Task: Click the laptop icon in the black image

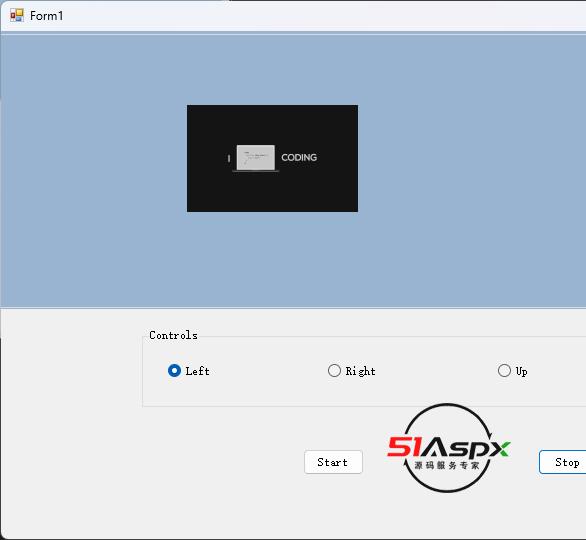Action: tap(256, 158)
